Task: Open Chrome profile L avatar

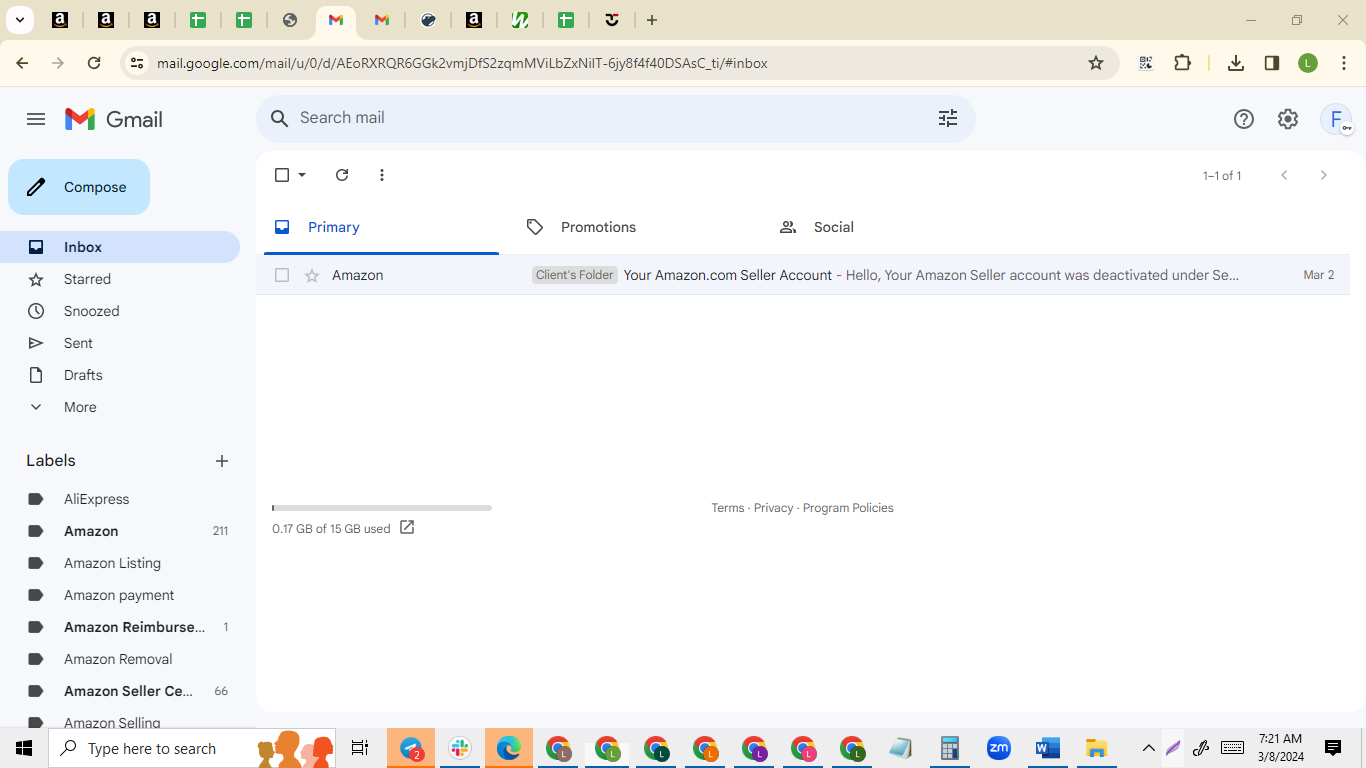Action: [1308, 63]
